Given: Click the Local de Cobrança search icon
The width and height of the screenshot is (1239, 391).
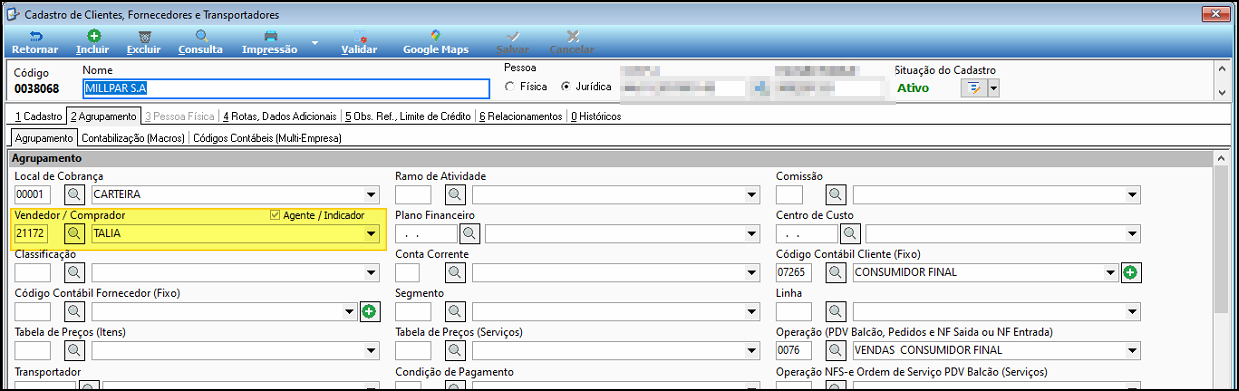Looking at the screenshot, I should (75, 194).
